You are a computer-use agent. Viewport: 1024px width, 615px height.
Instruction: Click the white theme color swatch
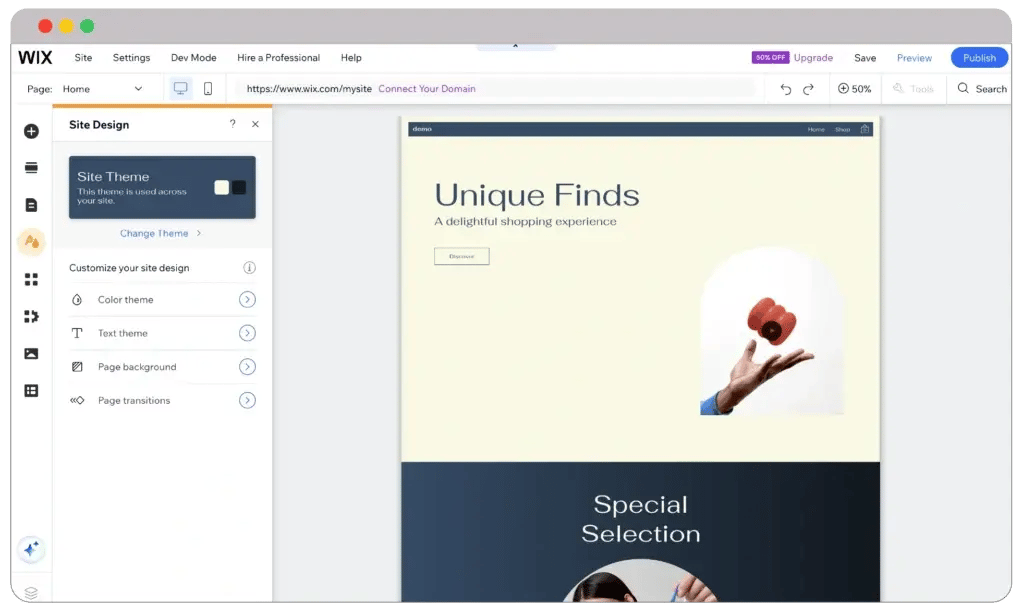click(222, 187)
